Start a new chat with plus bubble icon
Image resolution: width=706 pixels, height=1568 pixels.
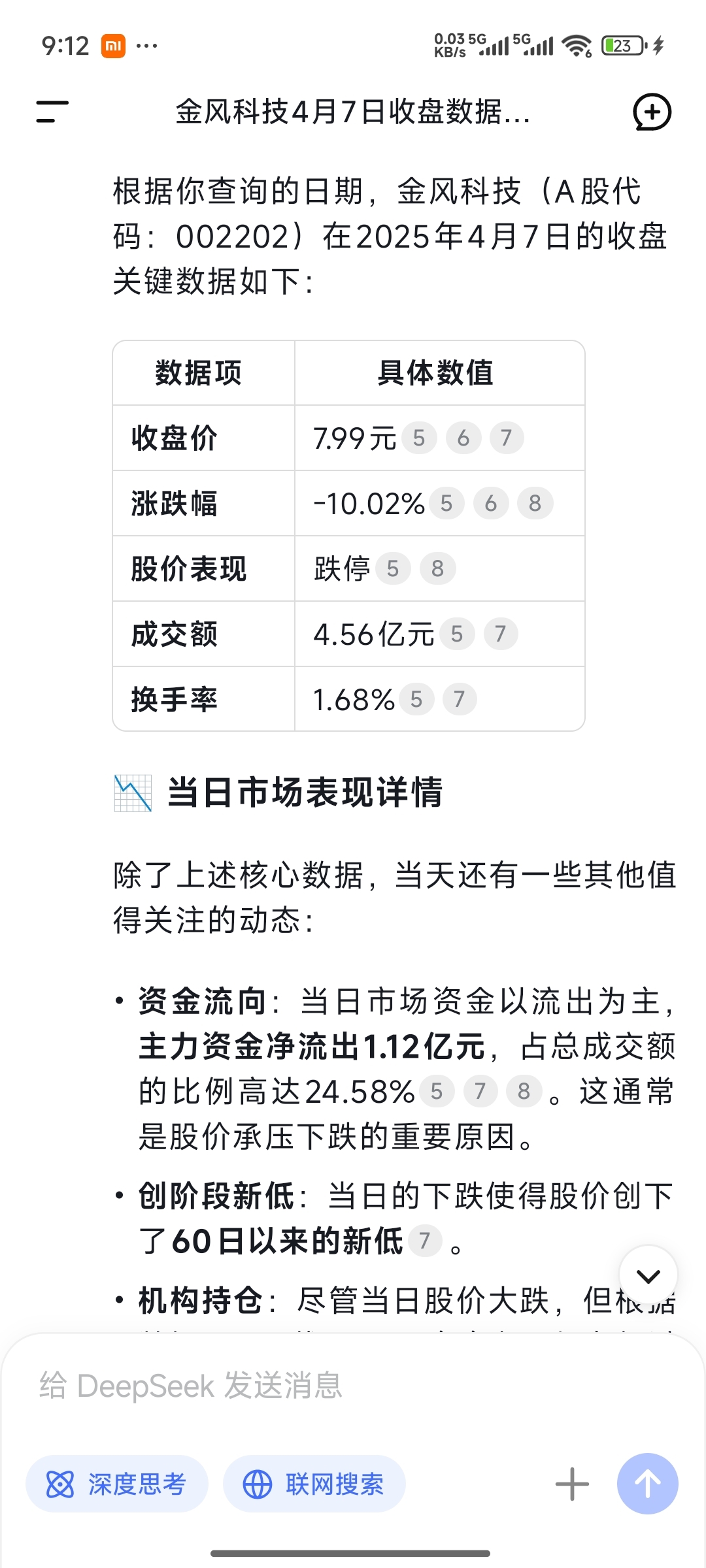point(652,112)
